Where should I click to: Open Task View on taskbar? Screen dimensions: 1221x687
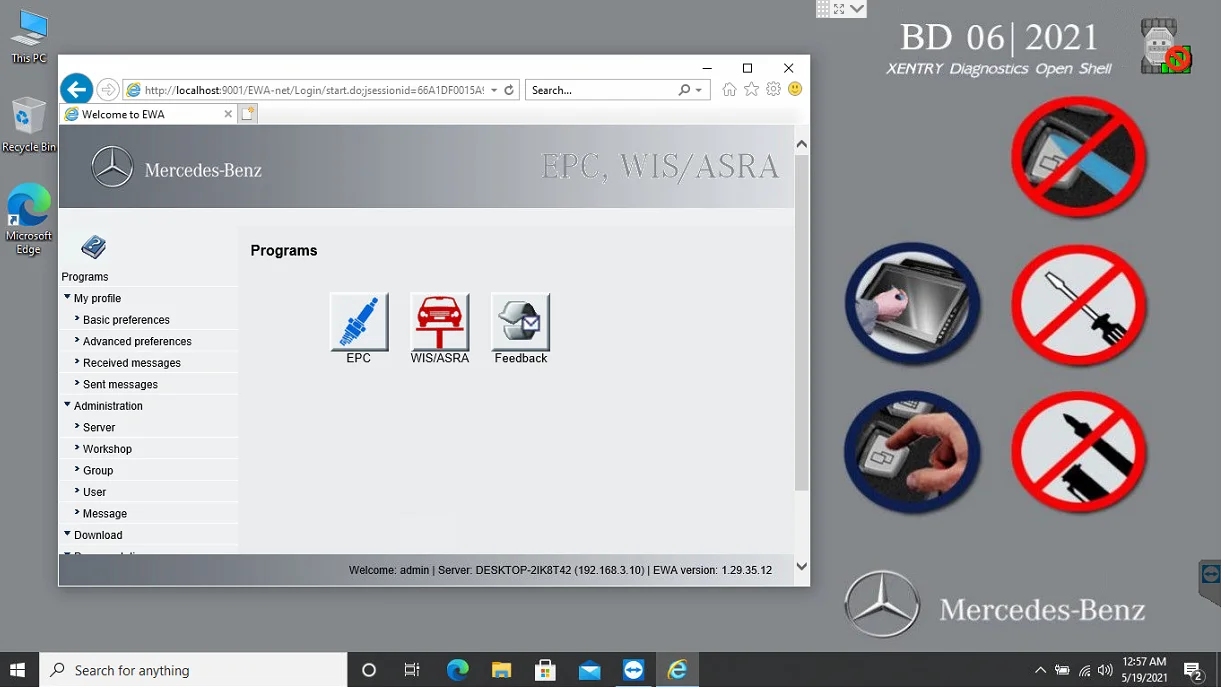point(412,670)
